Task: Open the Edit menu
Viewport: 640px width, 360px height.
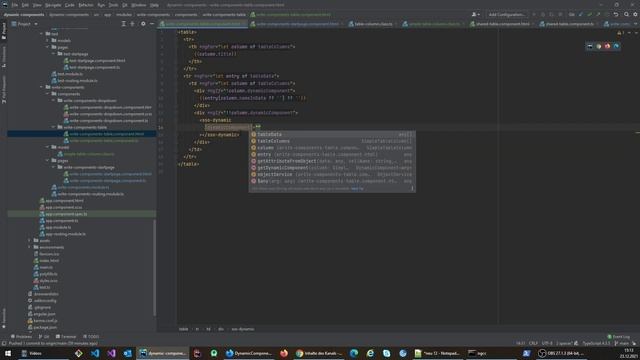Action: click(25, 5)
